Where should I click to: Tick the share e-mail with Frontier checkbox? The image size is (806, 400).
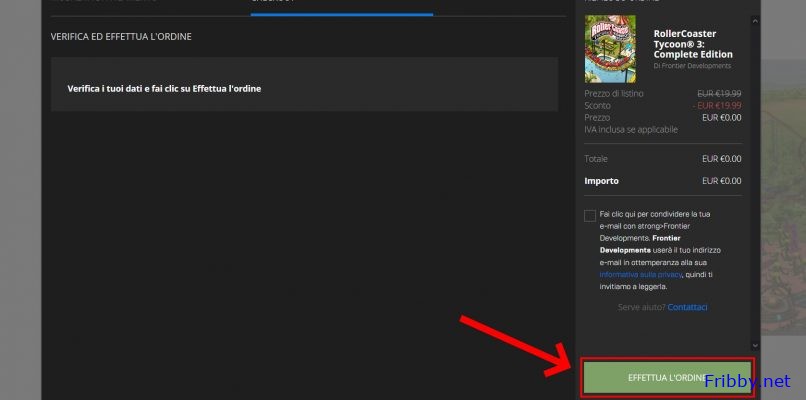[590, 215]
